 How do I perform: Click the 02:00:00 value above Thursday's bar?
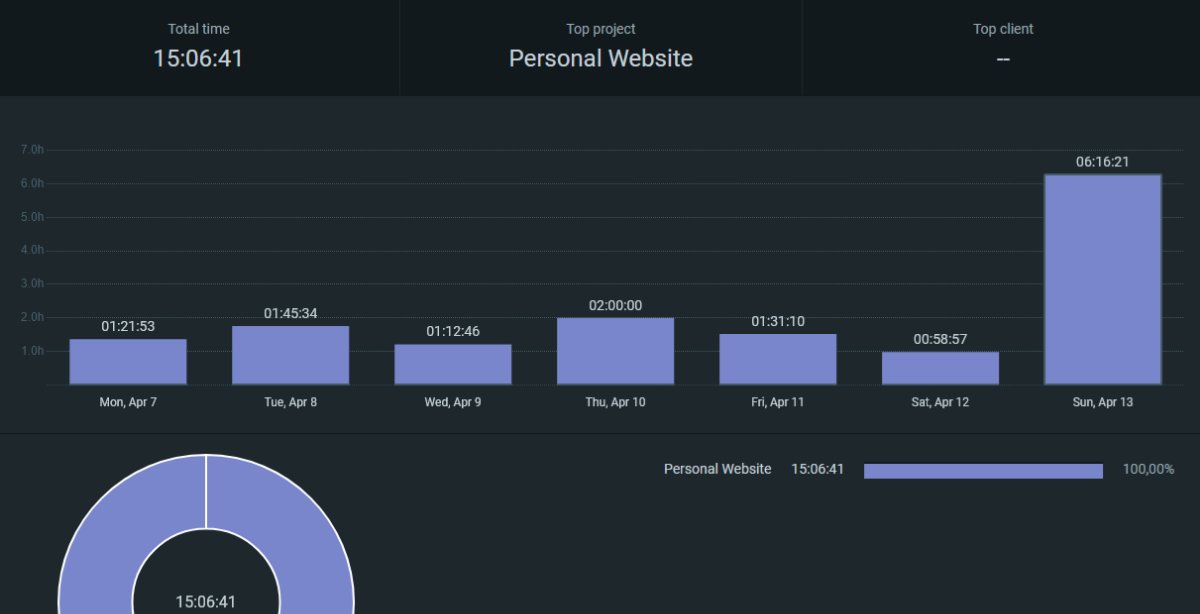coord(615,306)
